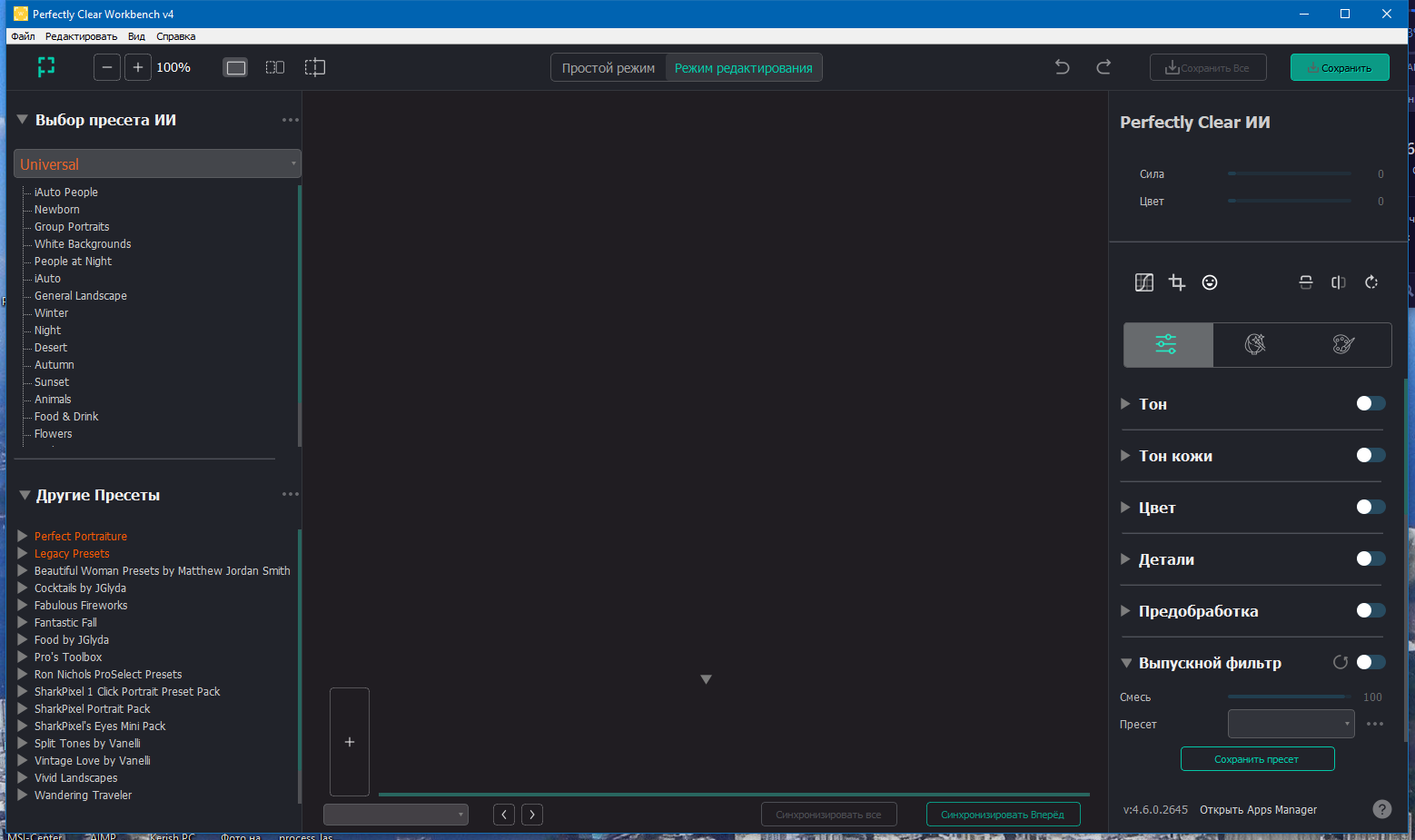Switch to split comparison view
The width and height of the screenshot is (1415, 840).
point(315,67)
